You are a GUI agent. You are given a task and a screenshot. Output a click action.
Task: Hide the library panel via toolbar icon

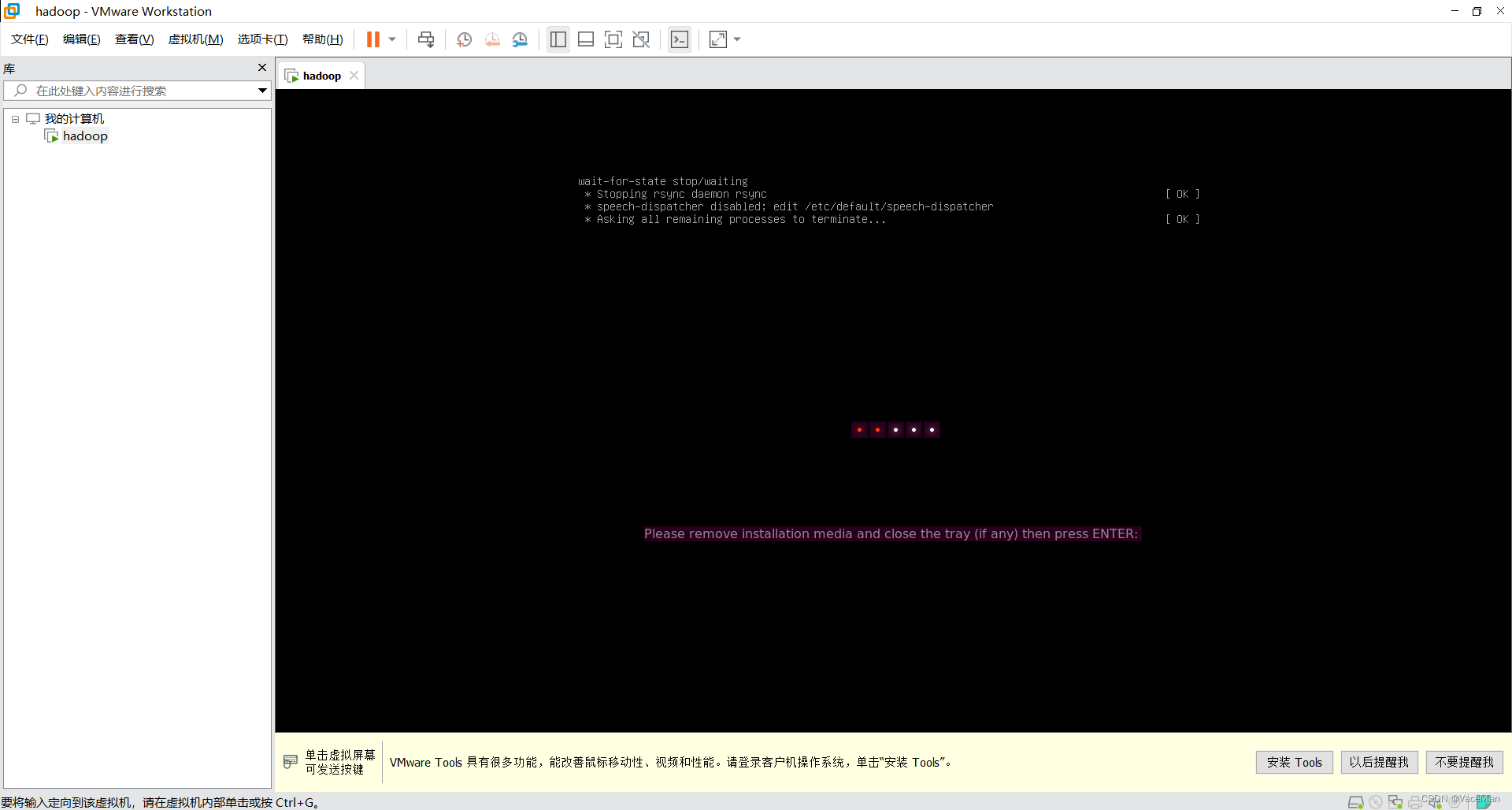pyautogui.click(x=558, y=39)
